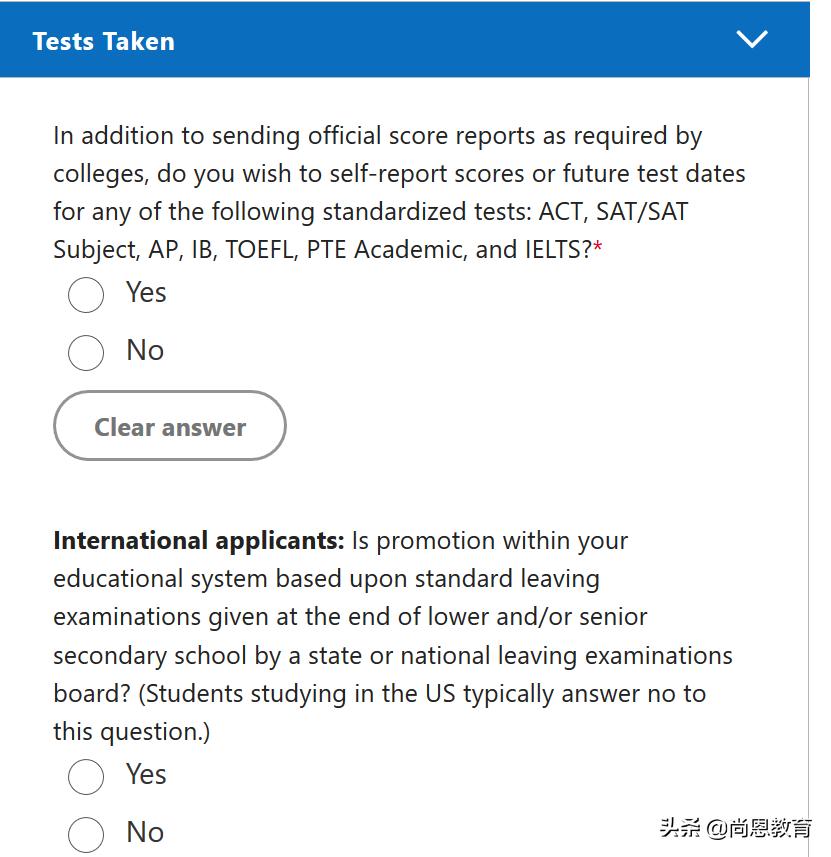Click the rounded Clear answer pill control

(x=169, y=426)
